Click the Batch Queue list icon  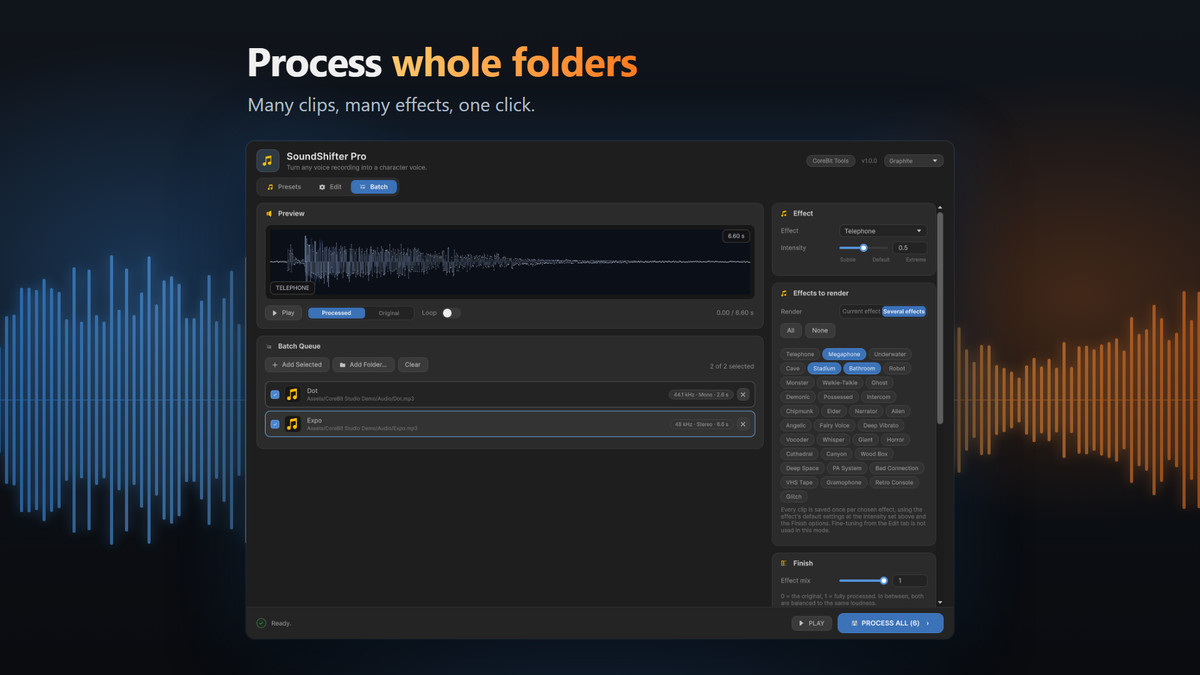tap(269, 346)
